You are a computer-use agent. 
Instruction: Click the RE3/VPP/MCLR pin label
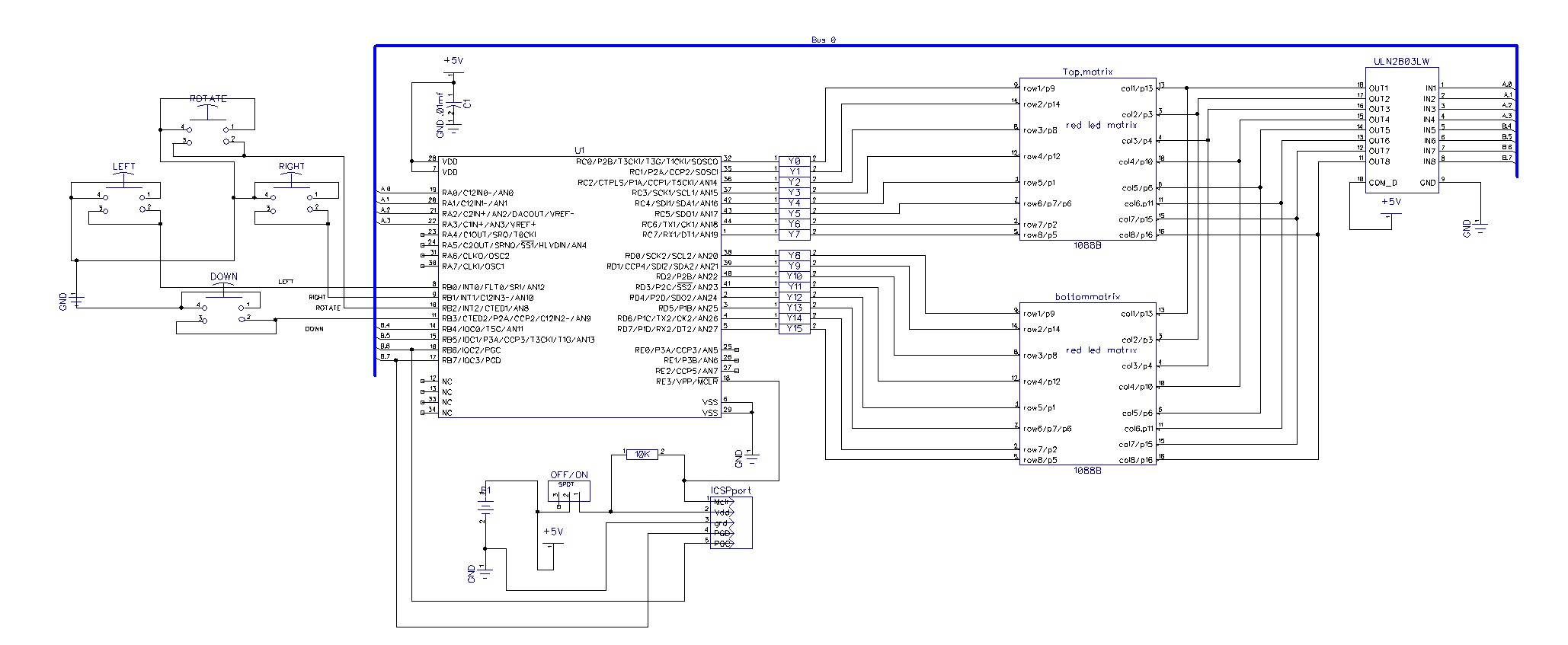pyautogui.click(x=686, y=382)
